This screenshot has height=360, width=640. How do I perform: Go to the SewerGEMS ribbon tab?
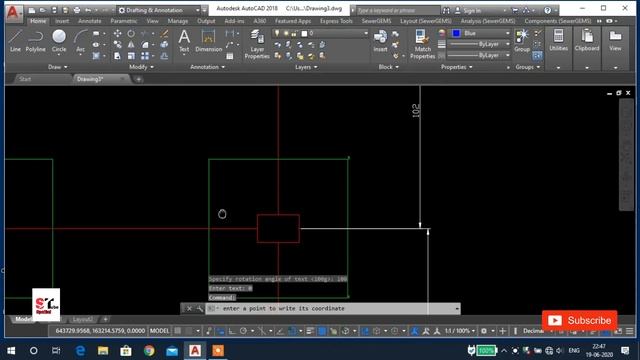click(376, 21)
